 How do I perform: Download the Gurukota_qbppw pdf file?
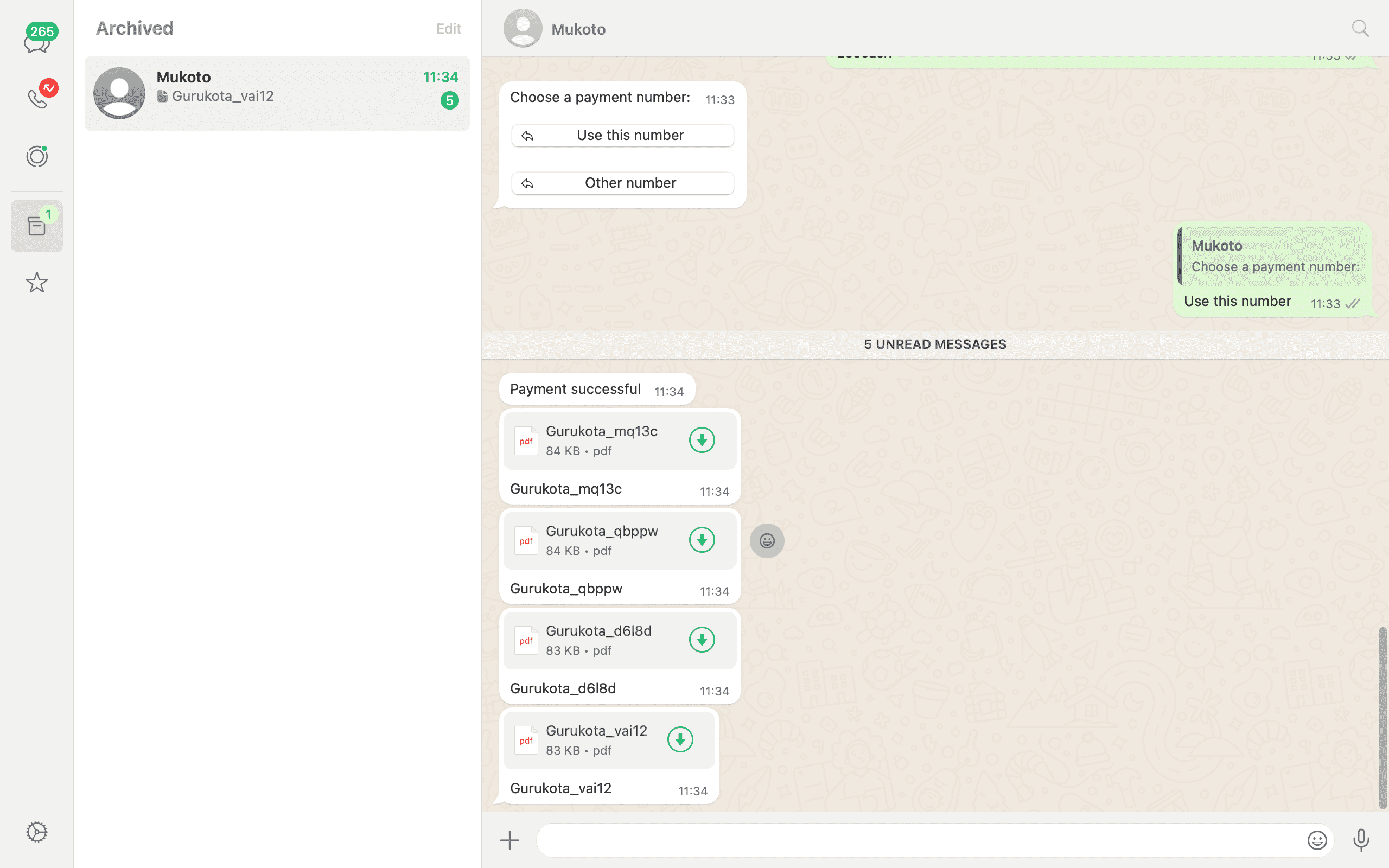702,540
